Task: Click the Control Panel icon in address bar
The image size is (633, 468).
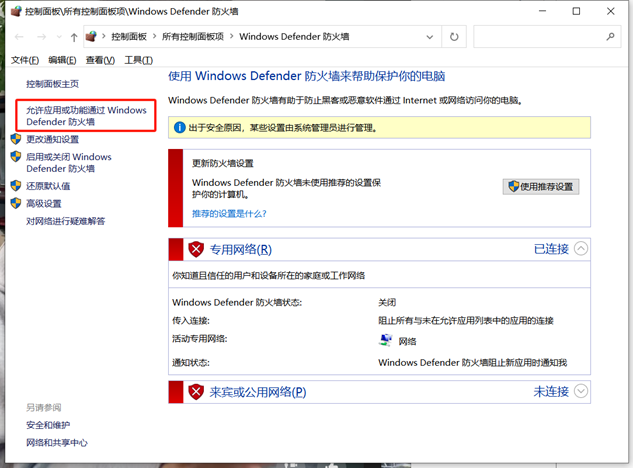Action: pyautogui.click(x=91, y=36)
